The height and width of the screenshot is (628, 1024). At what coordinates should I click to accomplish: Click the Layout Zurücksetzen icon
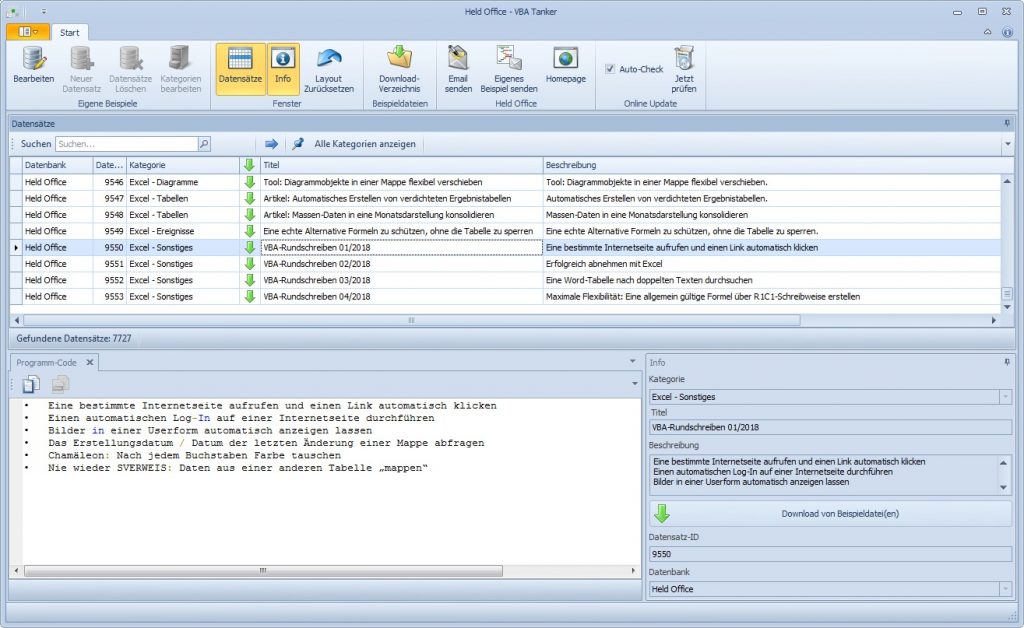click(x=328, y=68)
